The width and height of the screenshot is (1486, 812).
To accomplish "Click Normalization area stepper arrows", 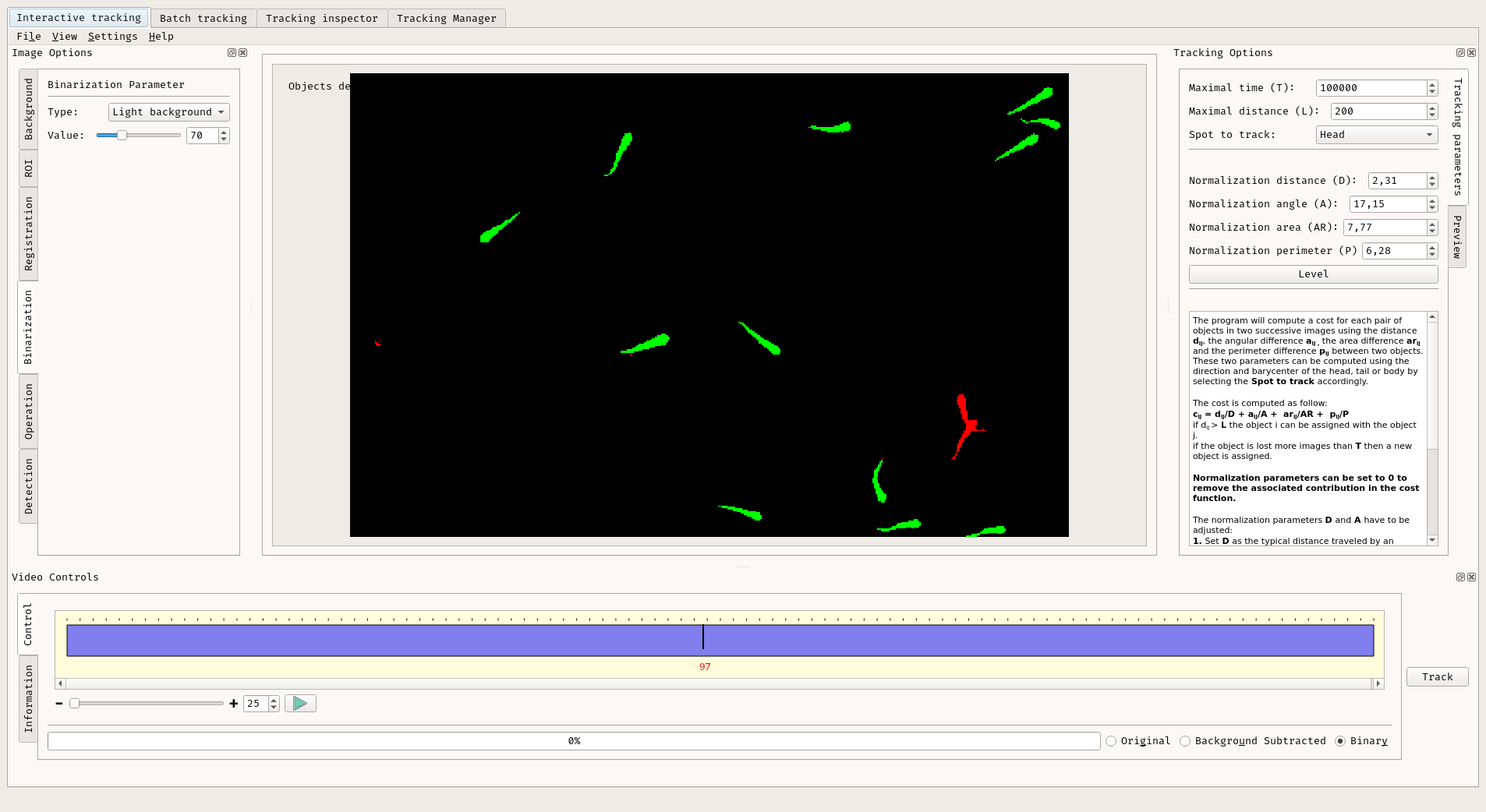I will point(1432,228).
